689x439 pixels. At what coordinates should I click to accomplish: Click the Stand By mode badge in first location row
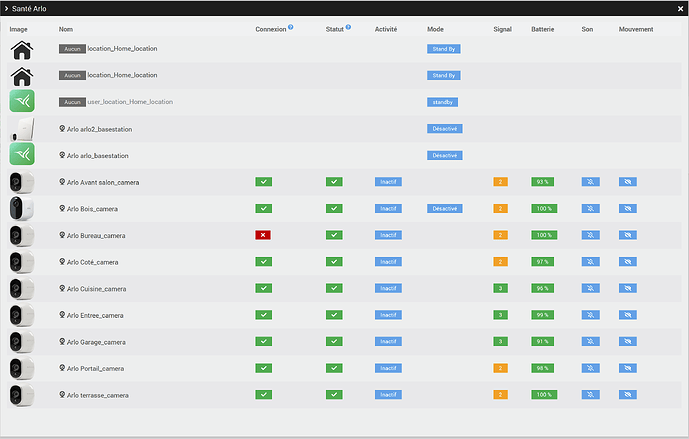444,49
